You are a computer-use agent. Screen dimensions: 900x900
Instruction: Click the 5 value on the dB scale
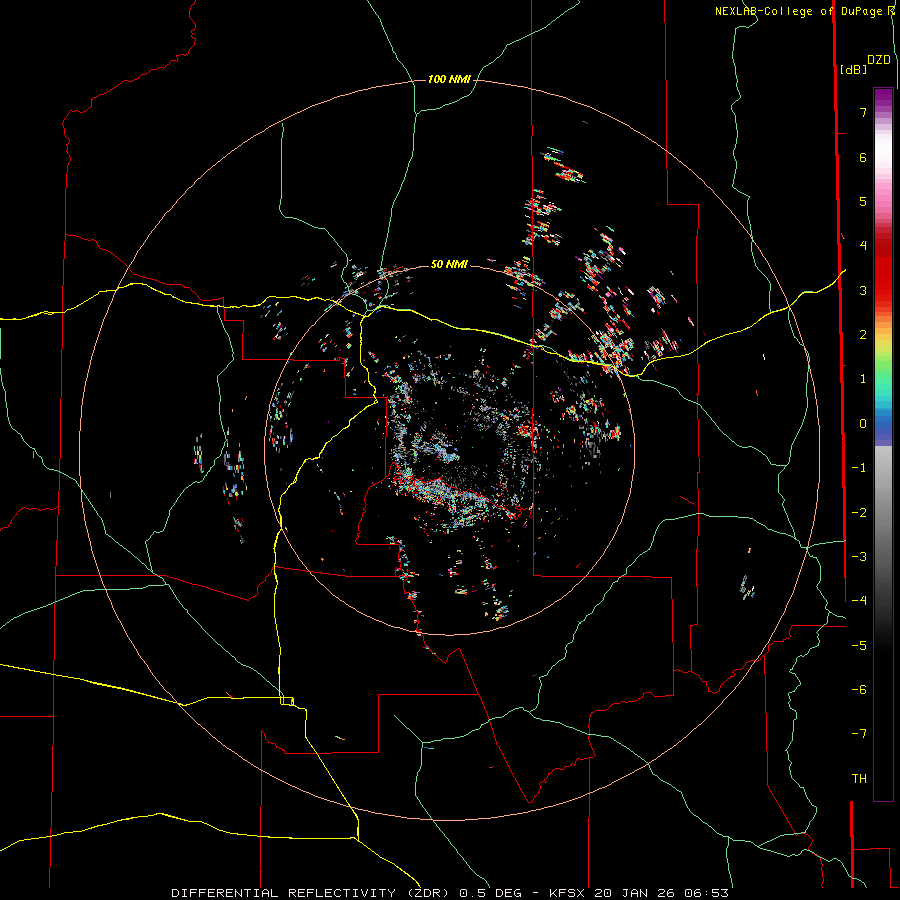(863, 201)
